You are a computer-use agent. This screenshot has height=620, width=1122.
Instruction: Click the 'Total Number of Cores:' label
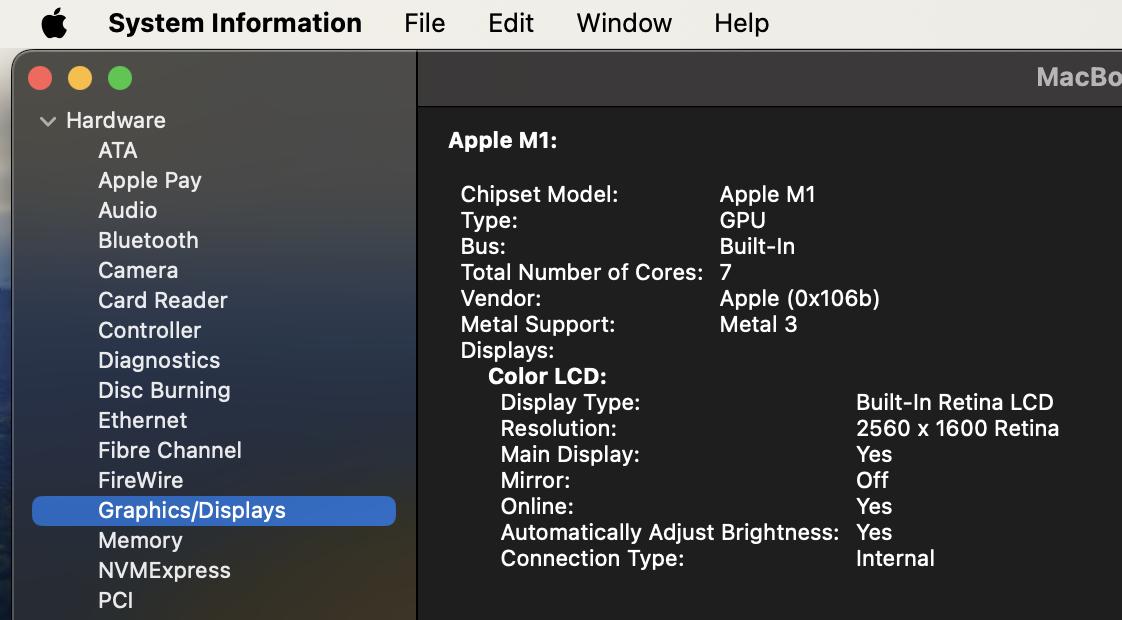click(582, 273)
